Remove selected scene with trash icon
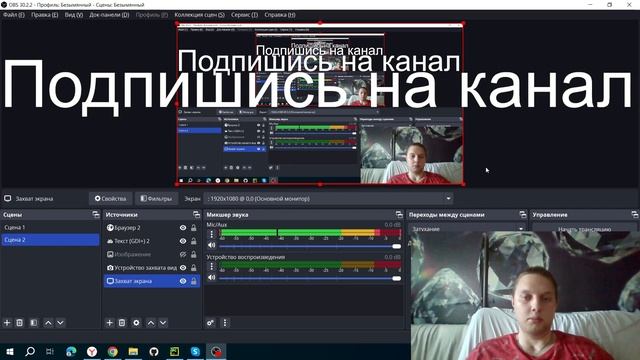The image size is (640, 360). coord(20,323)
